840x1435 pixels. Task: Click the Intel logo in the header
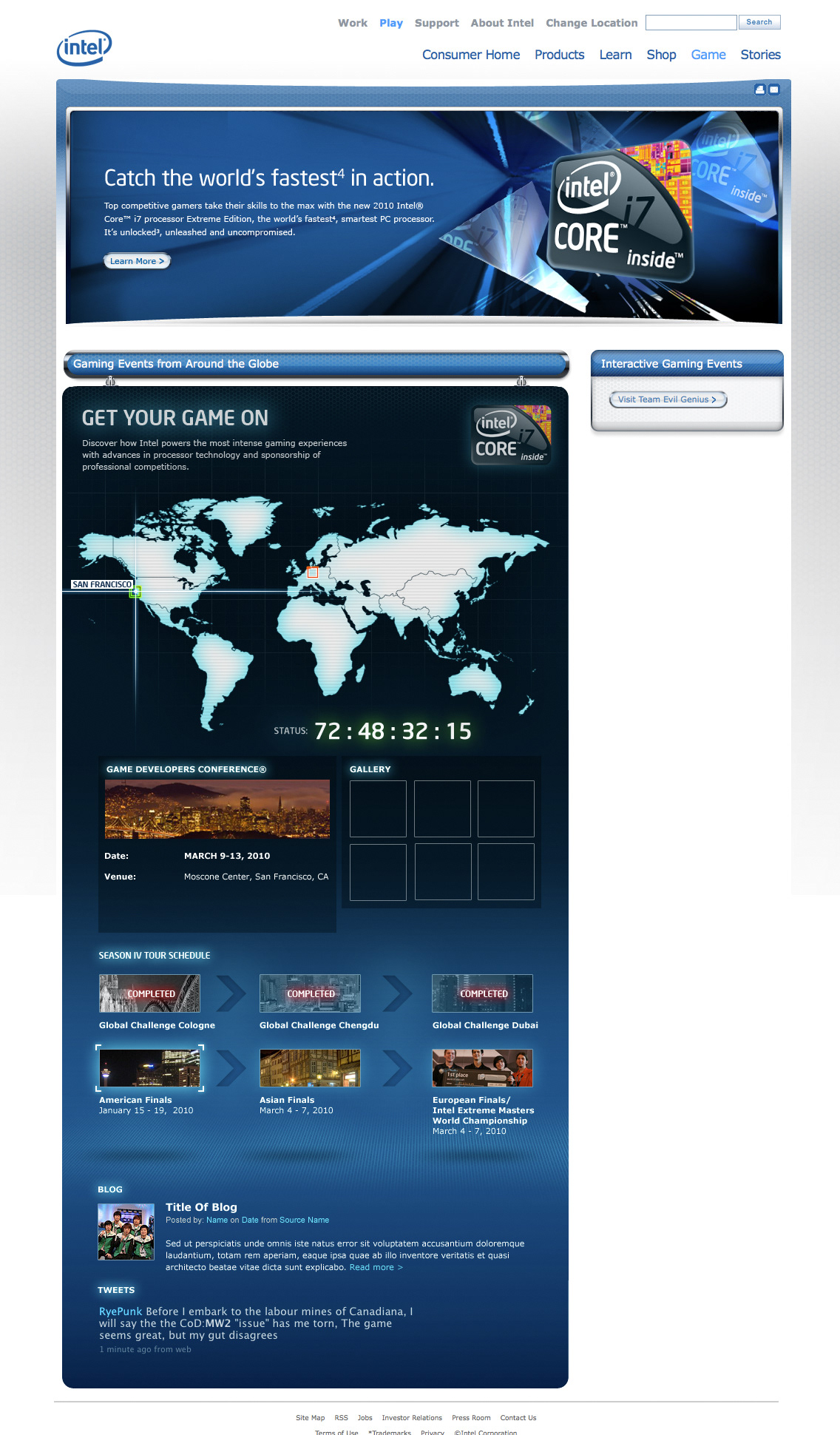(x=84, y=48)
